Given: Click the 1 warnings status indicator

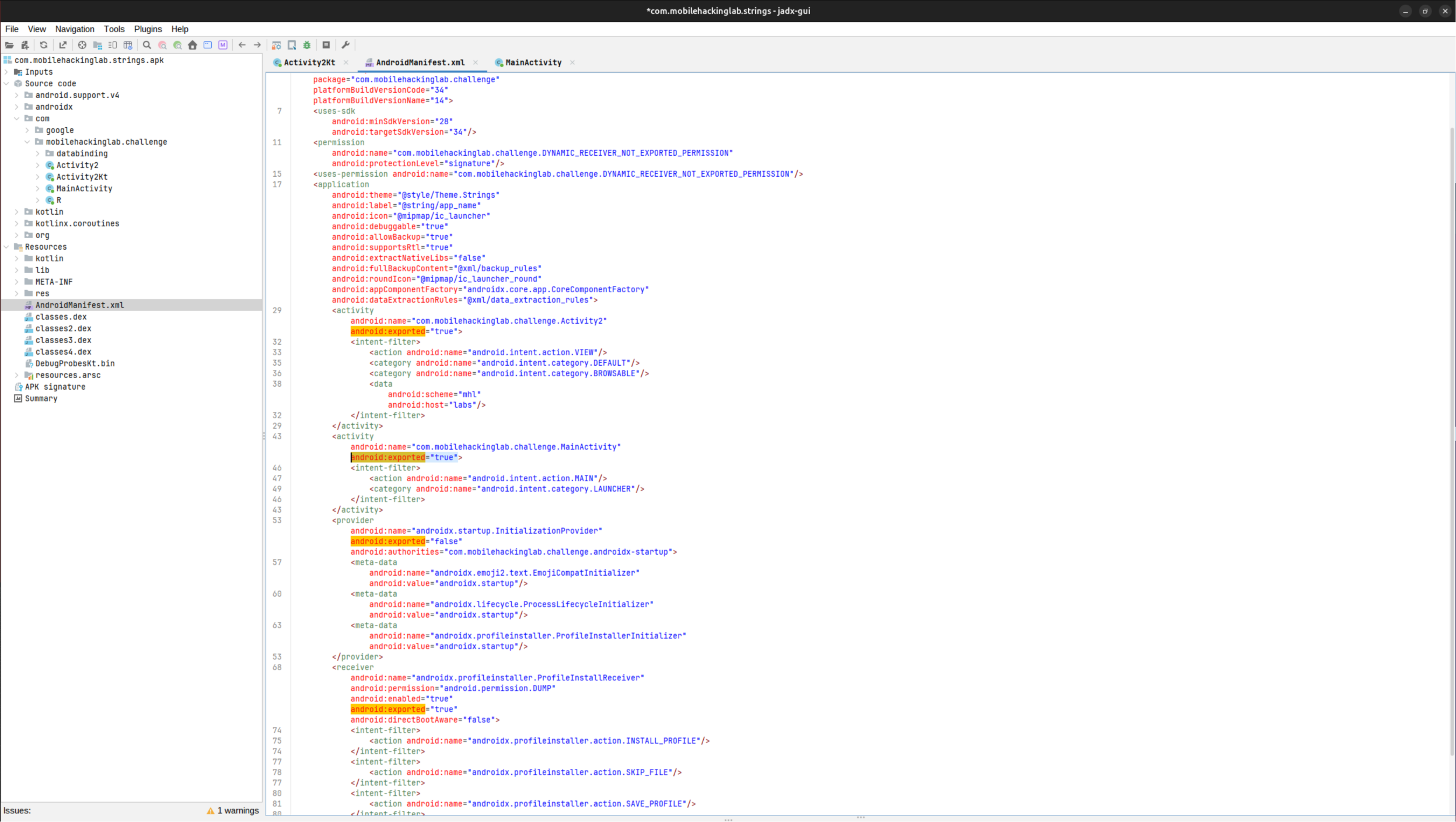Looking at the screenshot, I should pyautogui.click(x=233, y=810).
